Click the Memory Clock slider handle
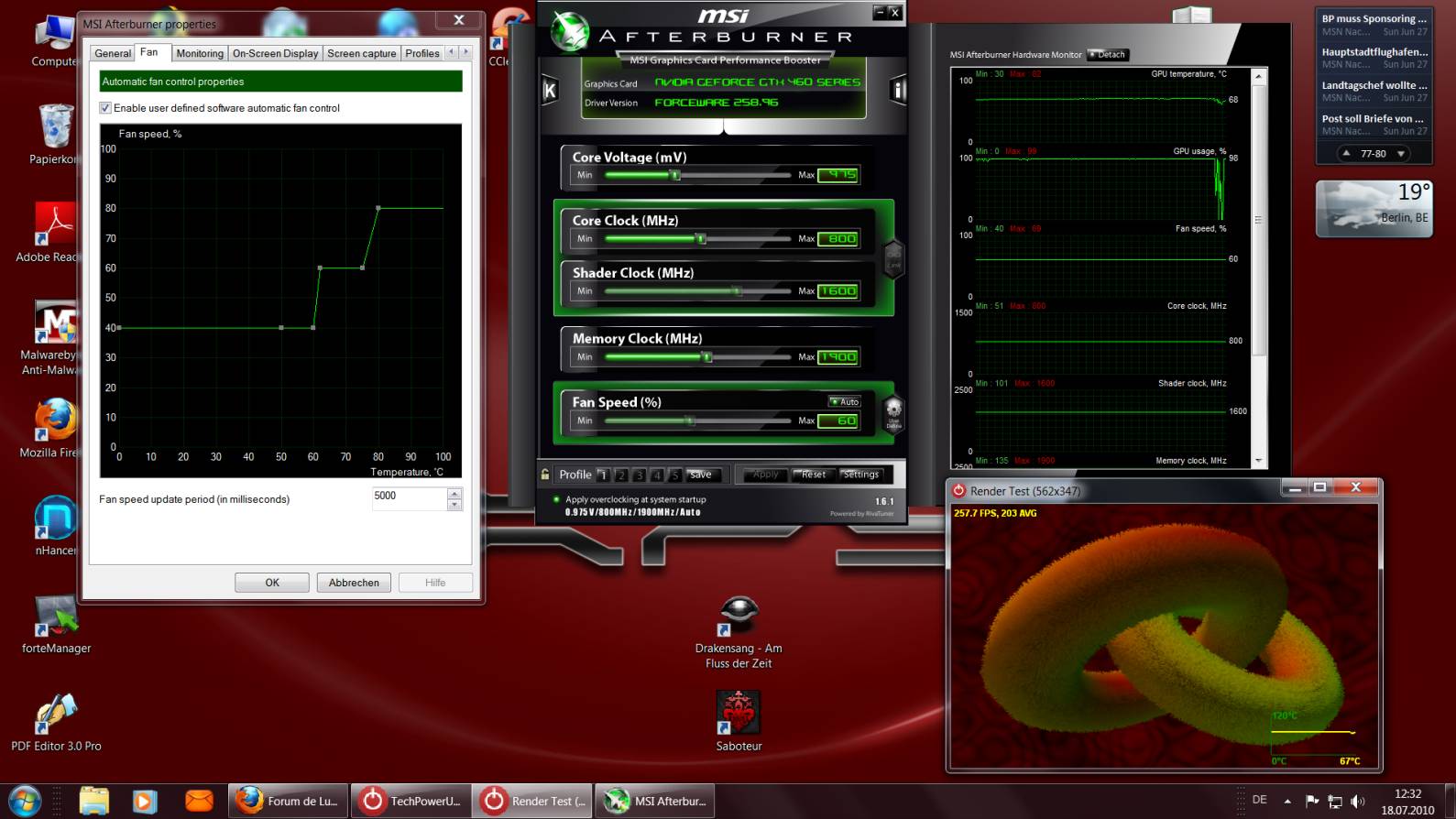 pyautogui.click(x=707, y=356)
